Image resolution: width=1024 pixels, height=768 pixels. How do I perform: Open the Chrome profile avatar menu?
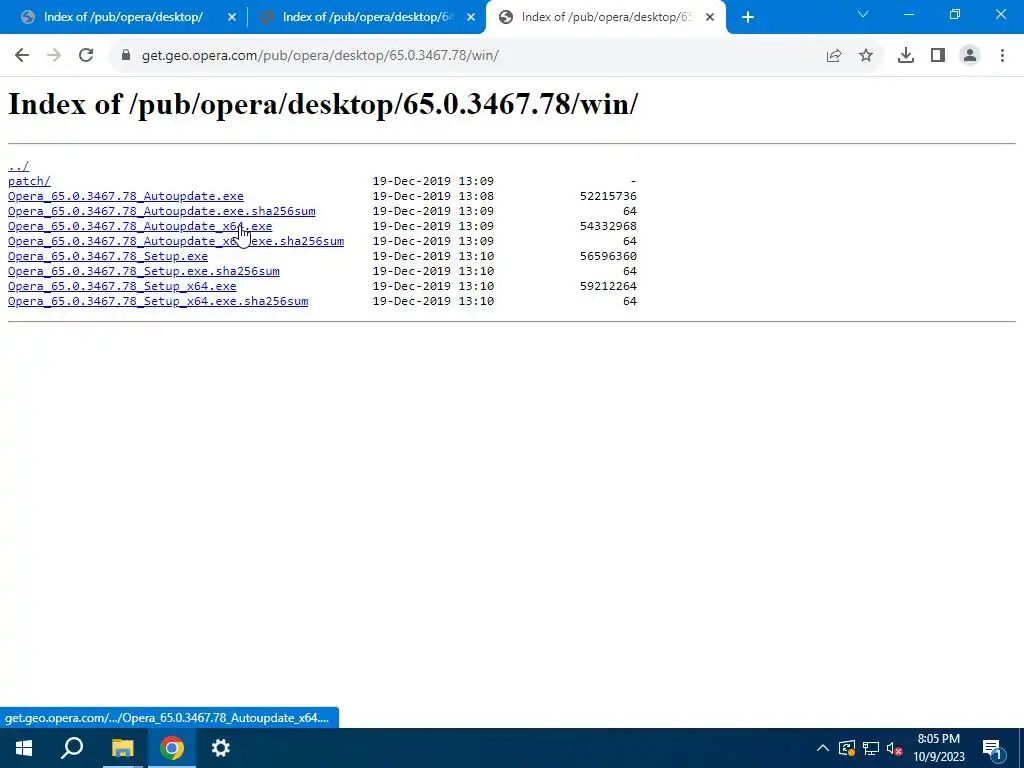coord(970,56)
